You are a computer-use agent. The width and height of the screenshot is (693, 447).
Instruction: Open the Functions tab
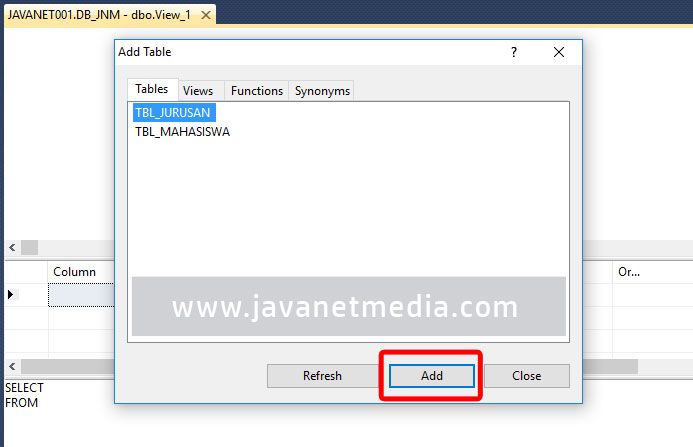[257, 91]
